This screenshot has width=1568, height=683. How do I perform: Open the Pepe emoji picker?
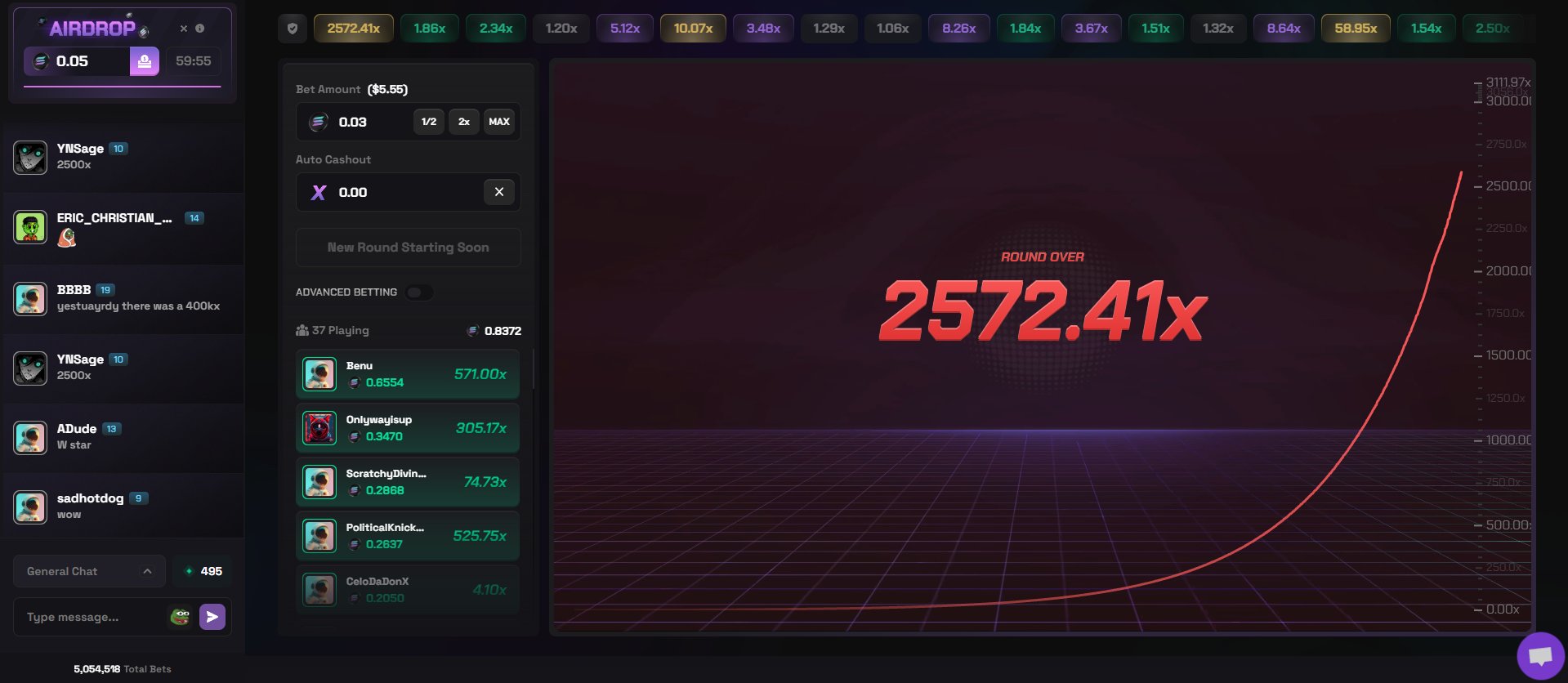coord(180,617)
